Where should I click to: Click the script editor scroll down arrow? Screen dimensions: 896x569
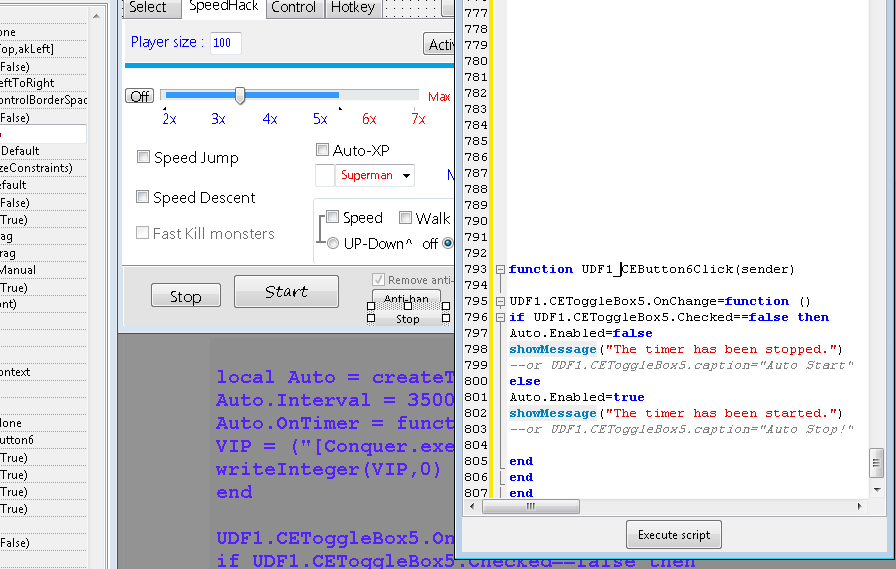(x=876, y=491)
